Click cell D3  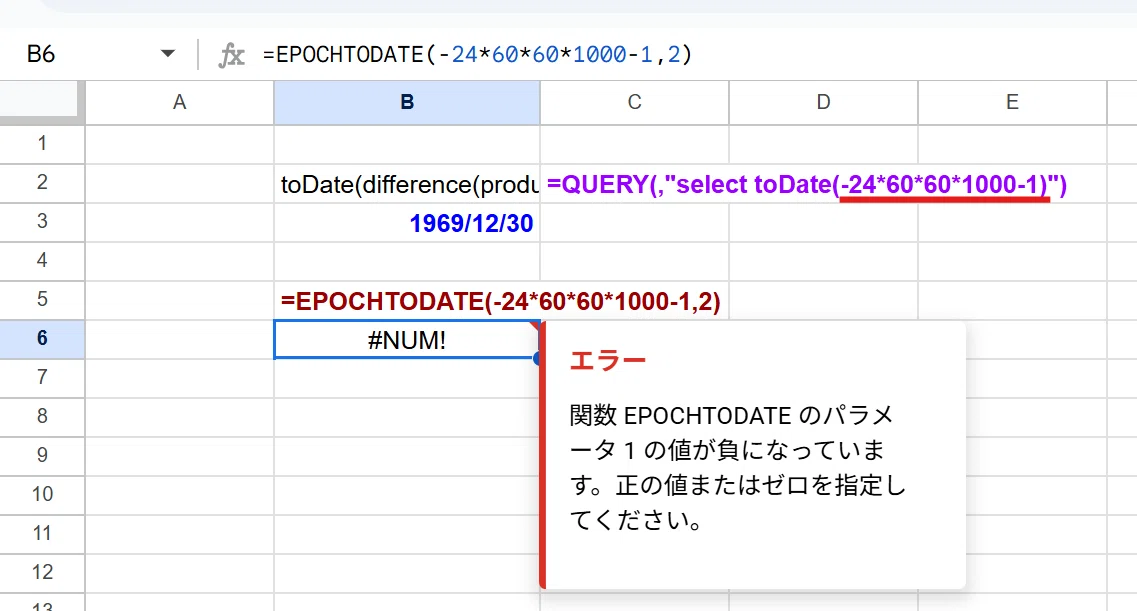(824, 223)
